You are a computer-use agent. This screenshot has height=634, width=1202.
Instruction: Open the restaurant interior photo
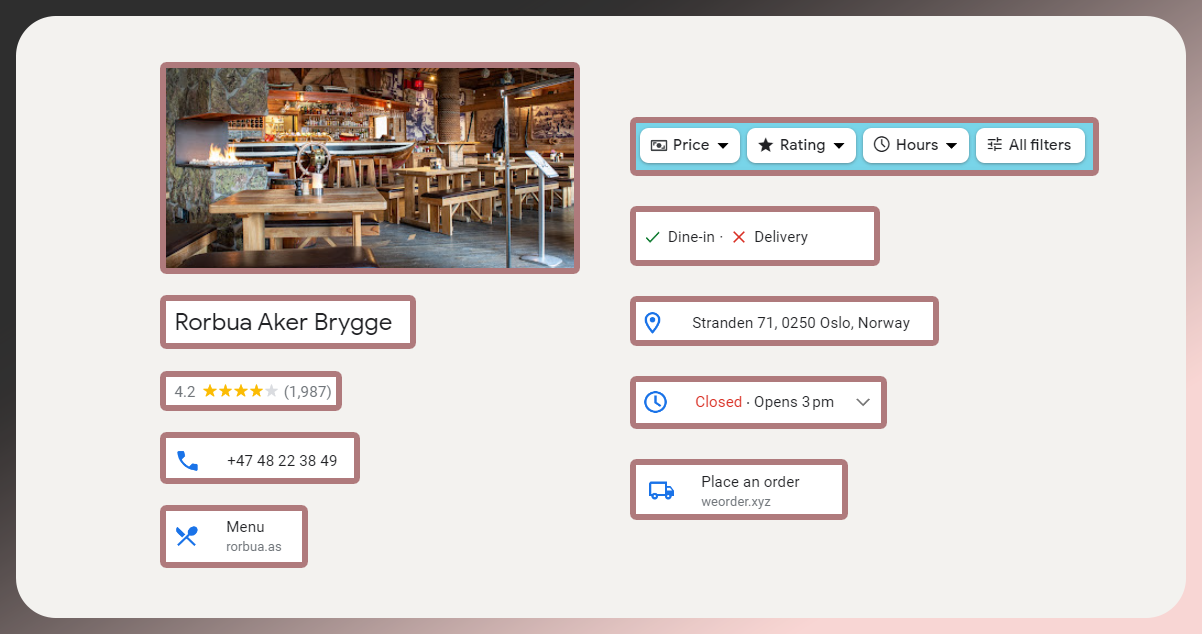pos(370,168)
